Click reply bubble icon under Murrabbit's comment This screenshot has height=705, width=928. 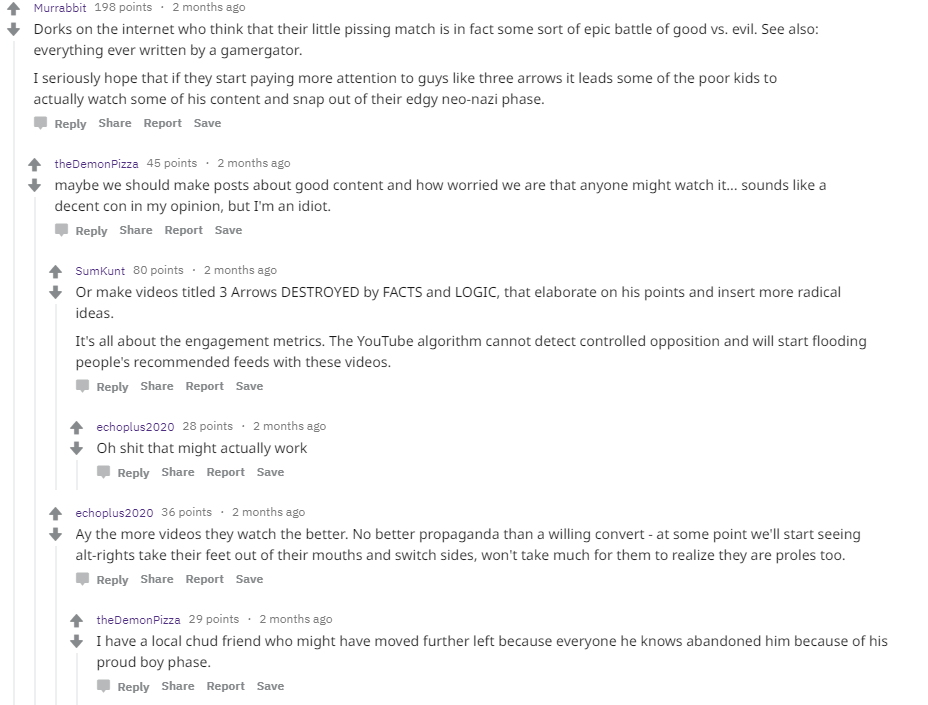40,123
